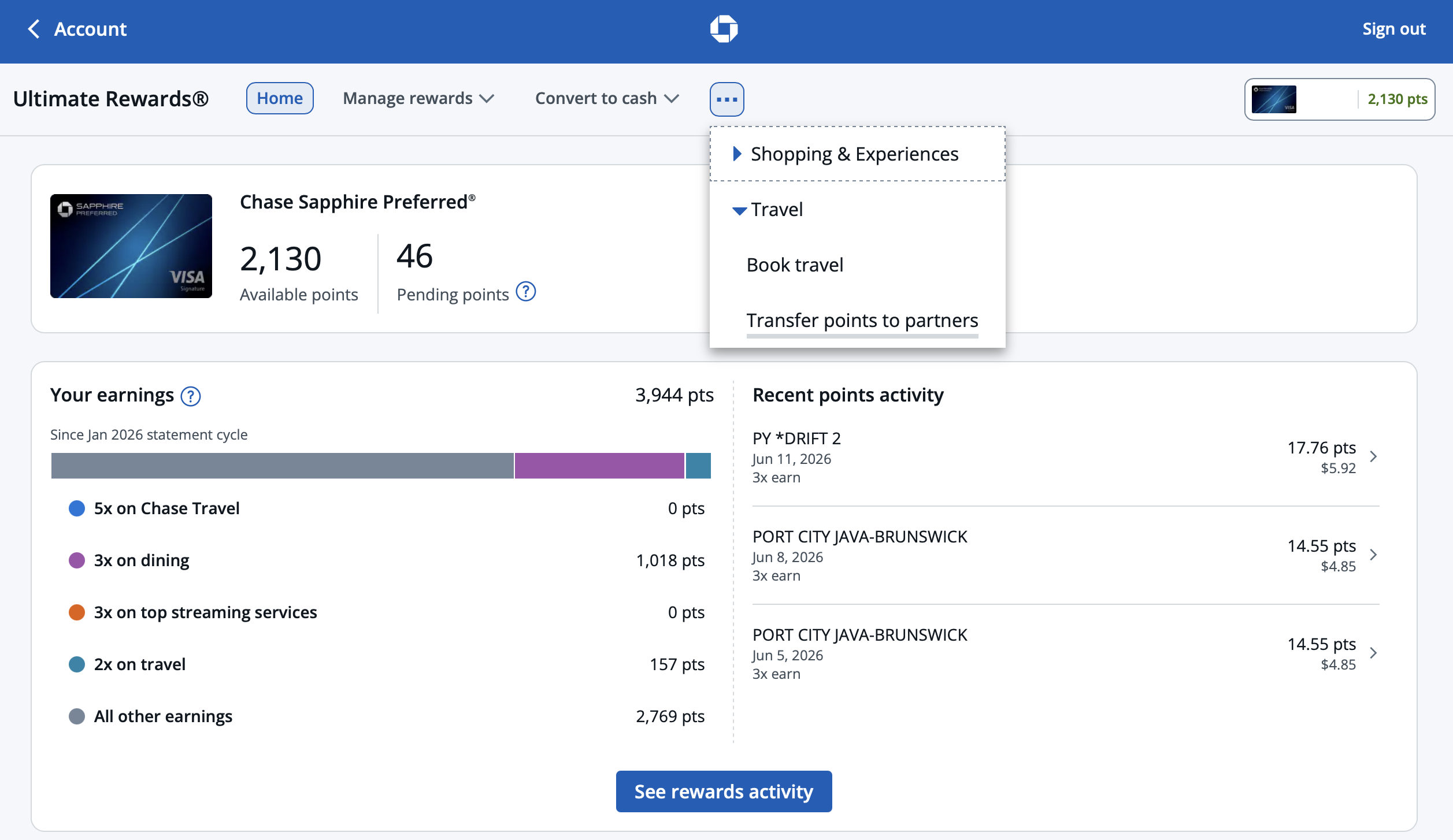Click the teal segment of earnings bar
This screenshot has width=1453, height=840.
point(698,466)
